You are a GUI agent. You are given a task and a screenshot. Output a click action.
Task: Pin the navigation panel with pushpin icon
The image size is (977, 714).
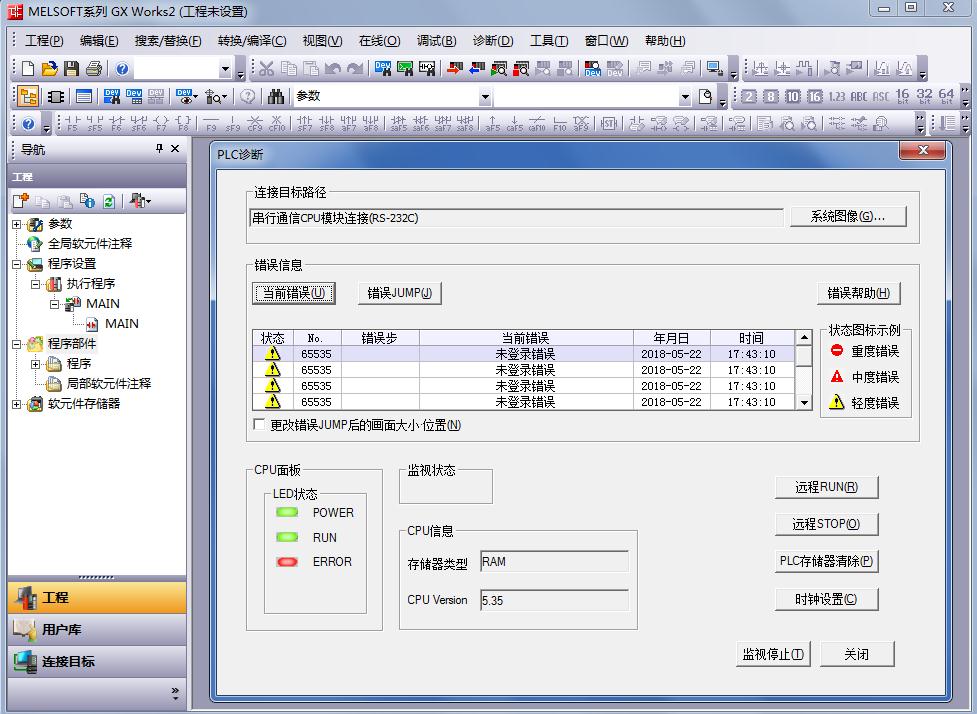pos(158,149)
